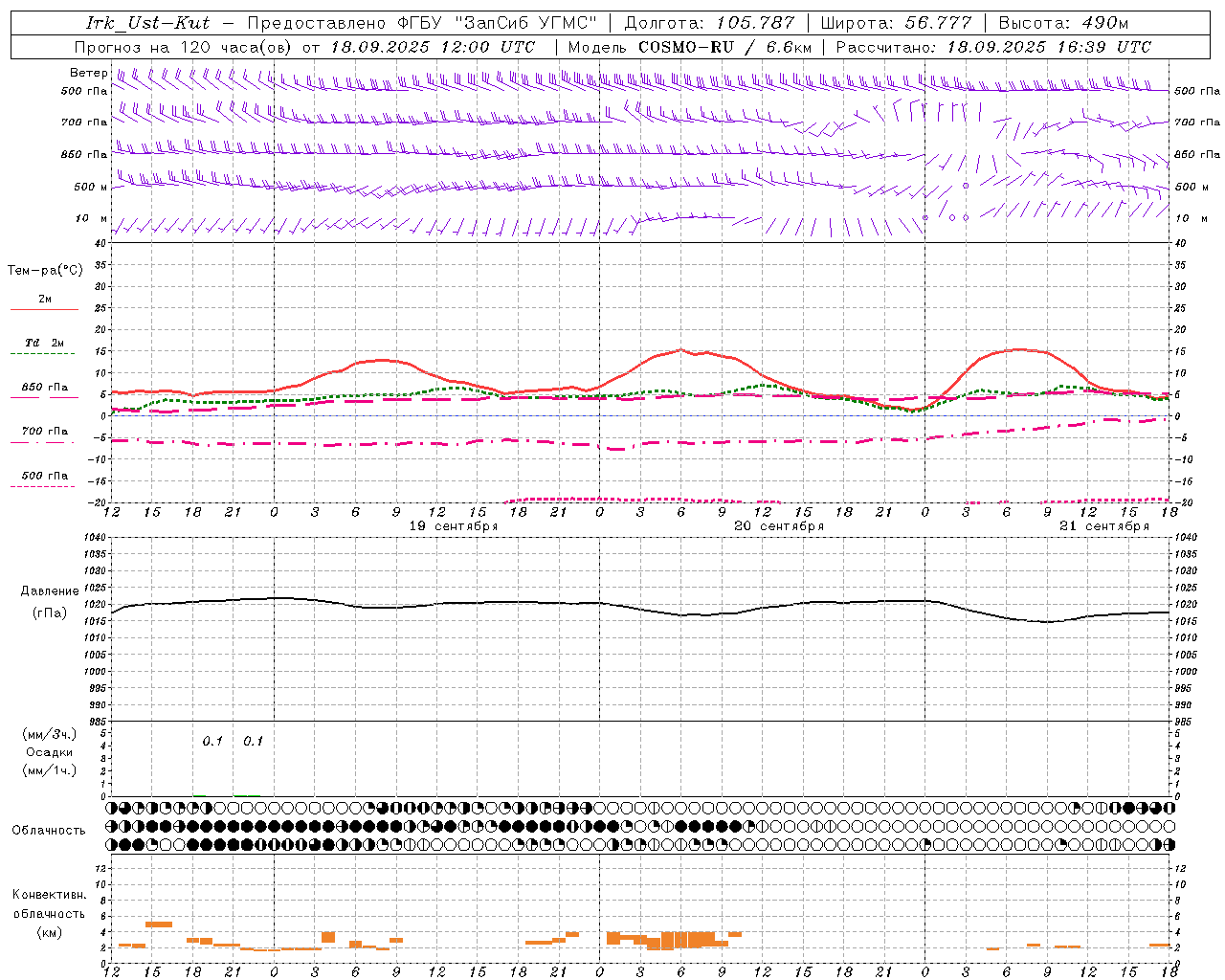
Task: Click the Высота: 490м value
Action: 1063,23
